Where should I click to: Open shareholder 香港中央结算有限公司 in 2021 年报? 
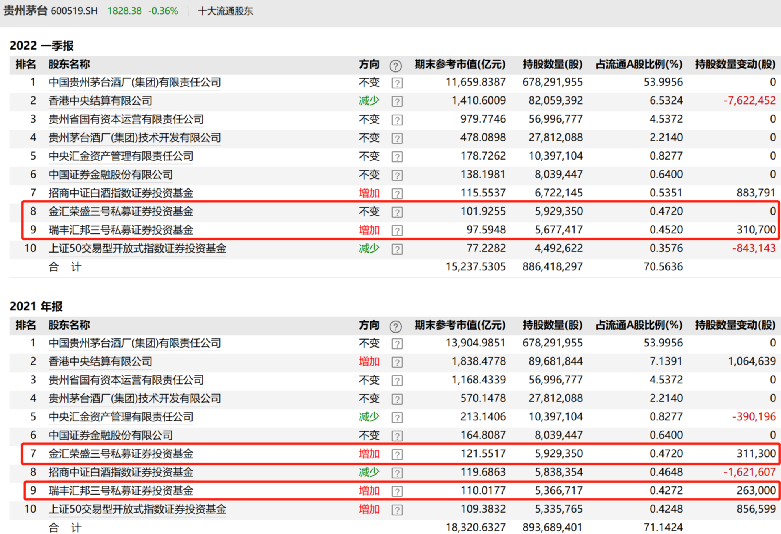pyautogui.click(x=100, y=361)
